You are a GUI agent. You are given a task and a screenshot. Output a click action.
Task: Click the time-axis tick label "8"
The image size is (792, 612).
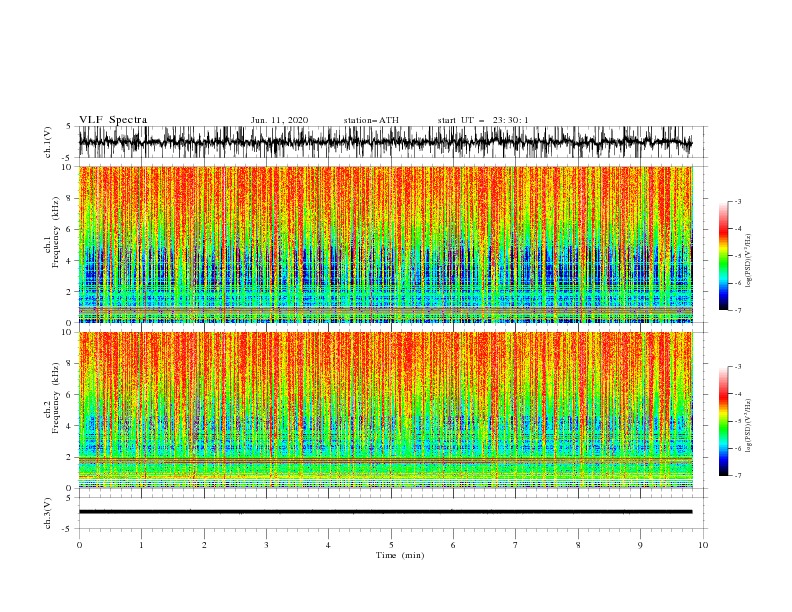[578, 545]
